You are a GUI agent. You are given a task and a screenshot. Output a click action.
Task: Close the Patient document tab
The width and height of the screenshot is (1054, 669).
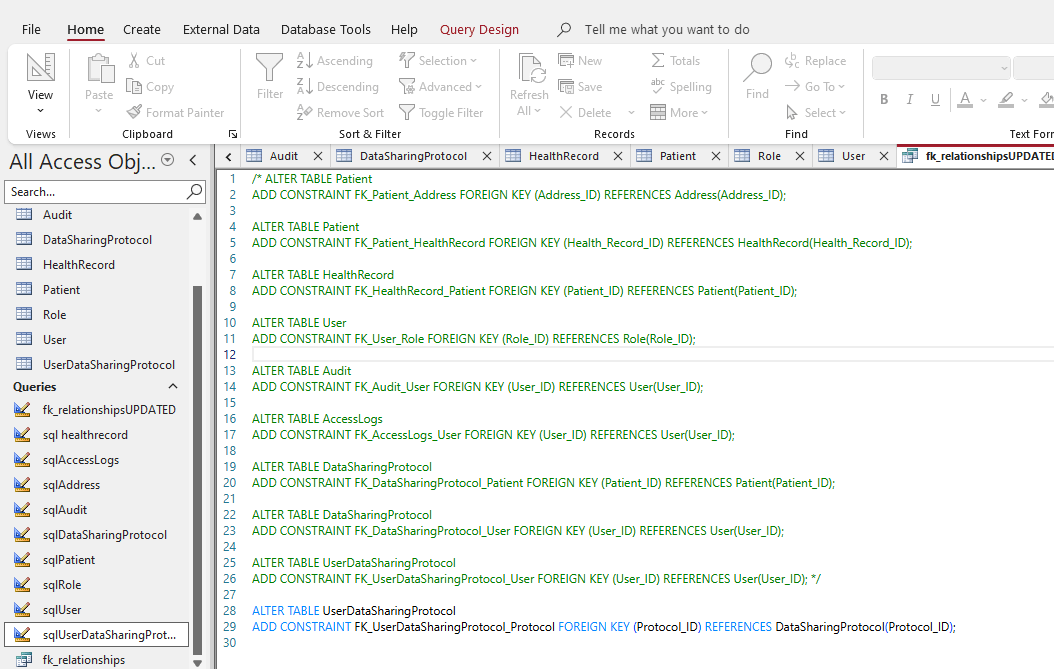716,156
